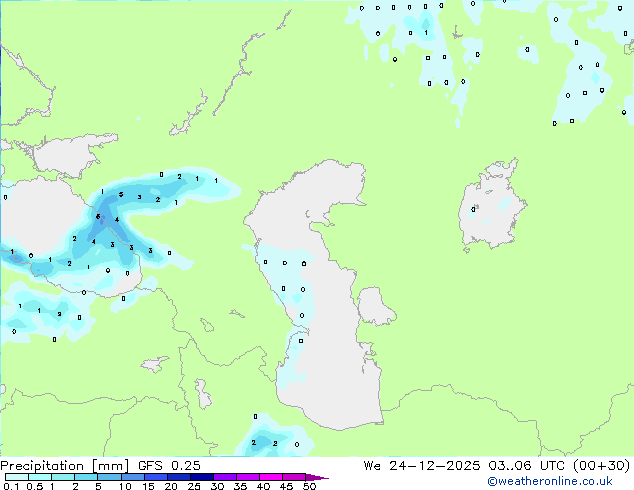Click the "0.5" legend scale label
This screenshot has width=634, height=490.
(x=34, y=486)
